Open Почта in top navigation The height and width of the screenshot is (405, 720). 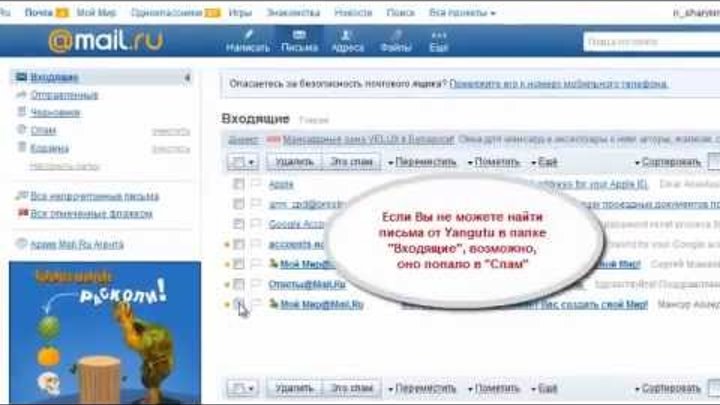[39, 13]
